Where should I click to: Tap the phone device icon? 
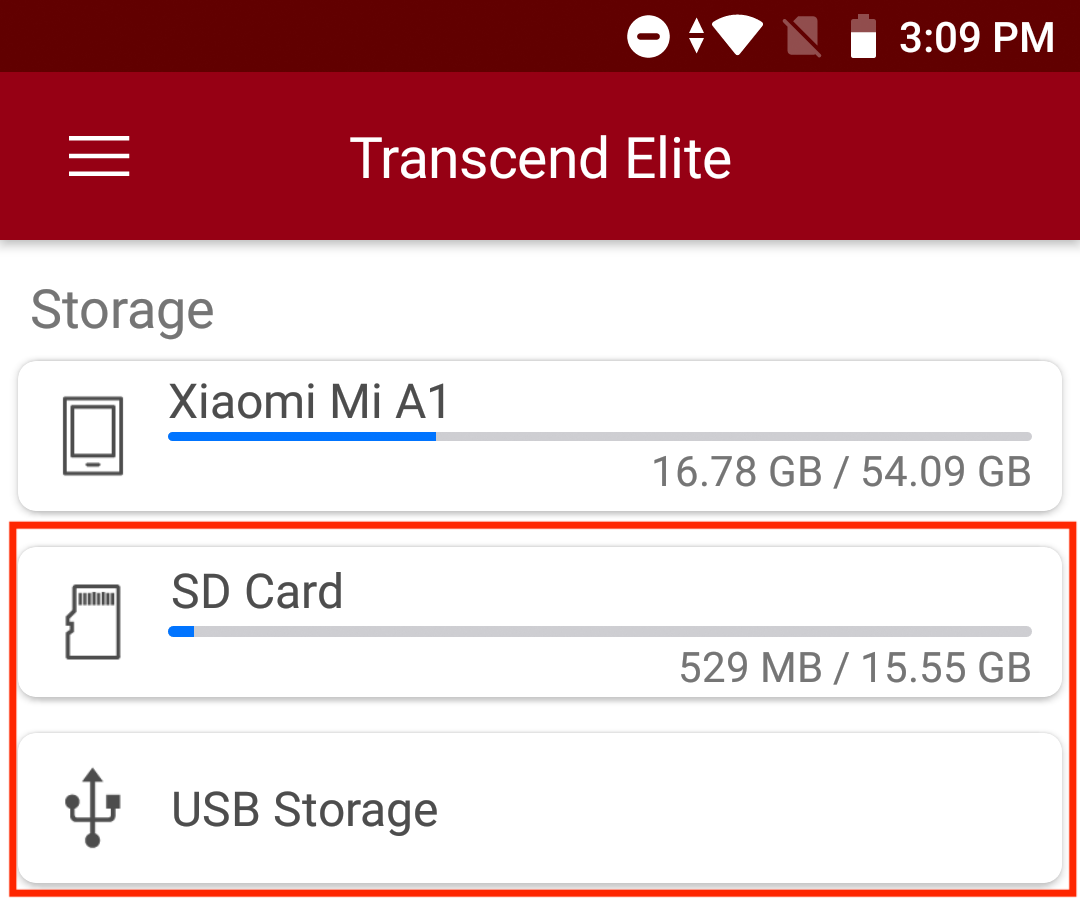tap(93, 436)
